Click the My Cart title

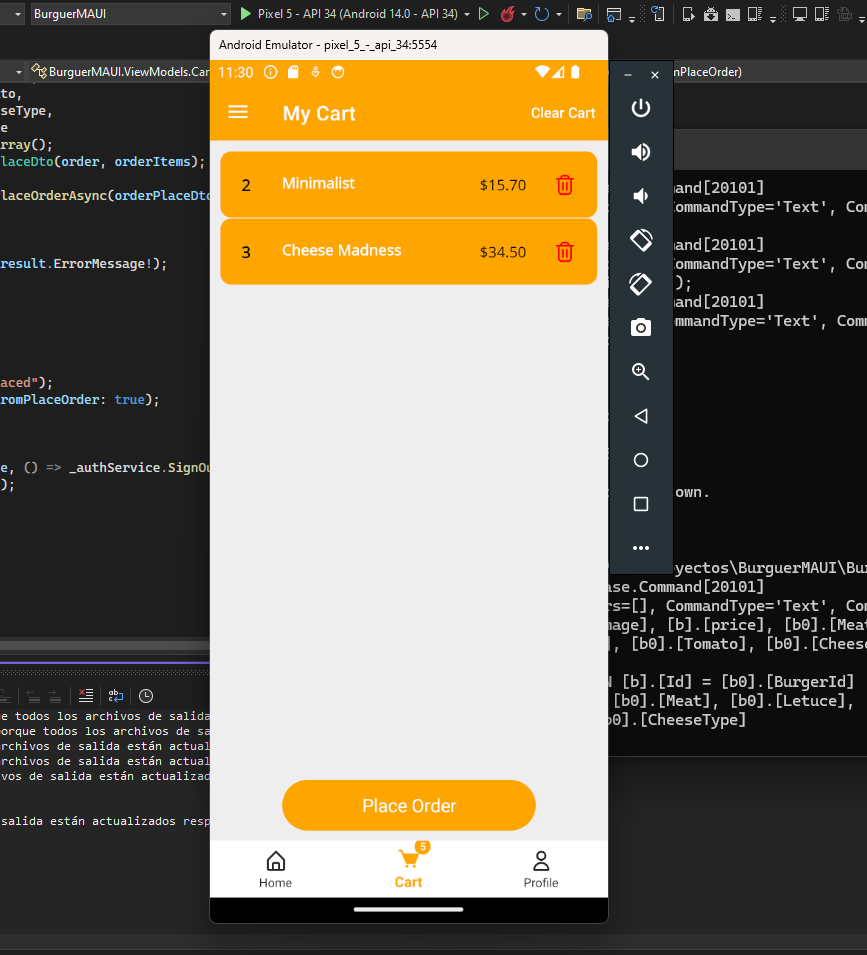click(x=319, y=113)
